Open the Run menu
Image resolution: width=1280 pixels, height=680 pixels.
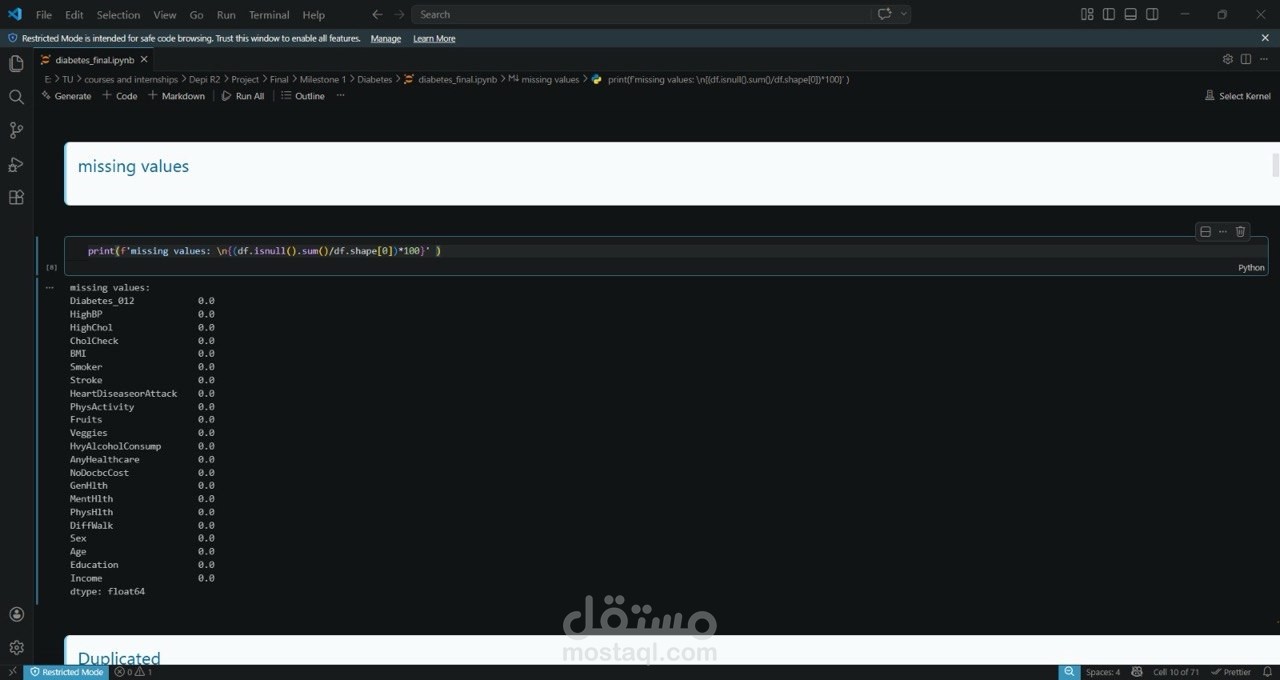226,15
